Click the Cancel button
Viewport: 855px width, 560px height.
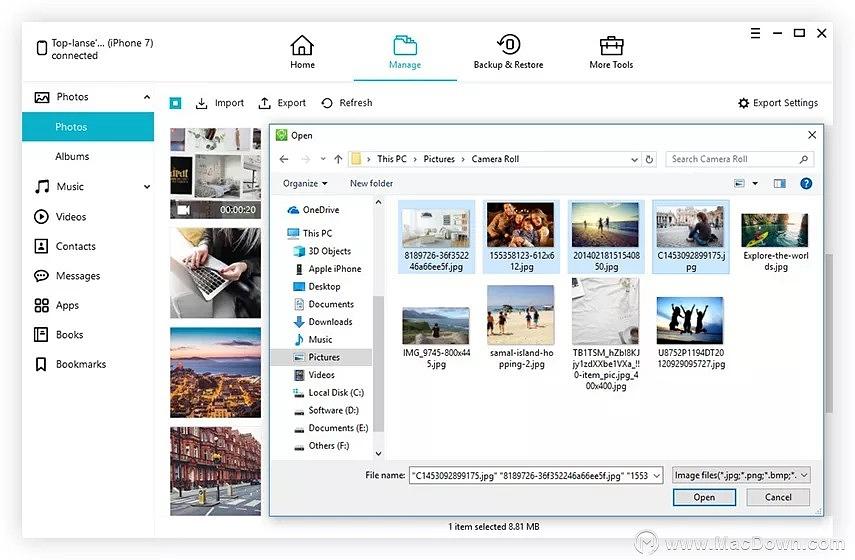tap(778, 497)
